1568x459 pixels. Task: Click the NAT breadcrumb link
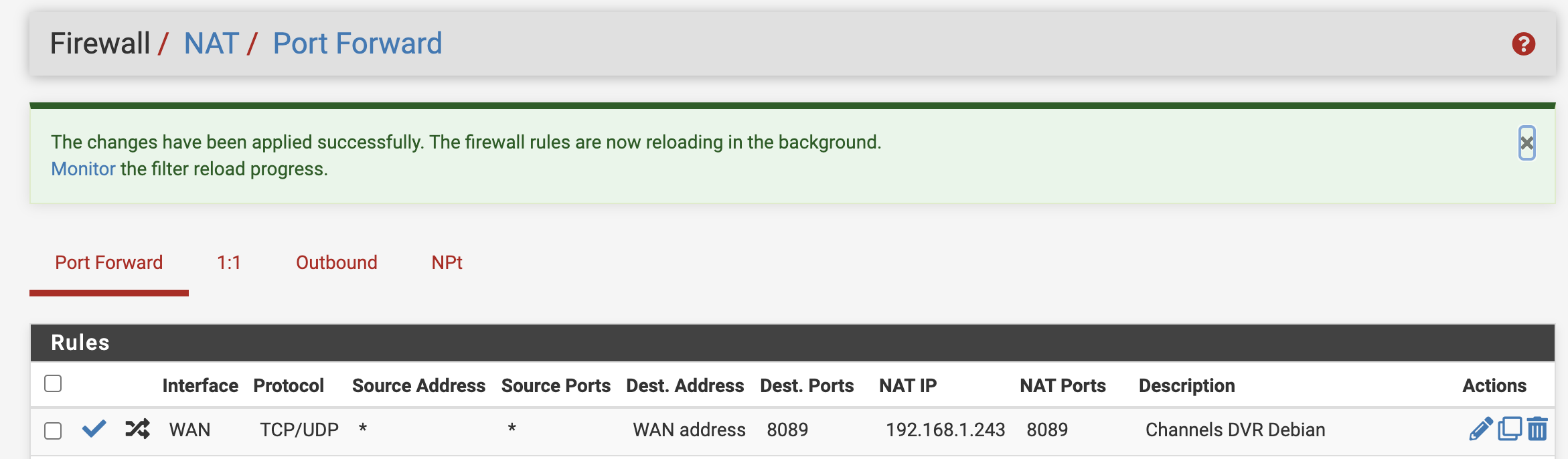tap(212, 44)
